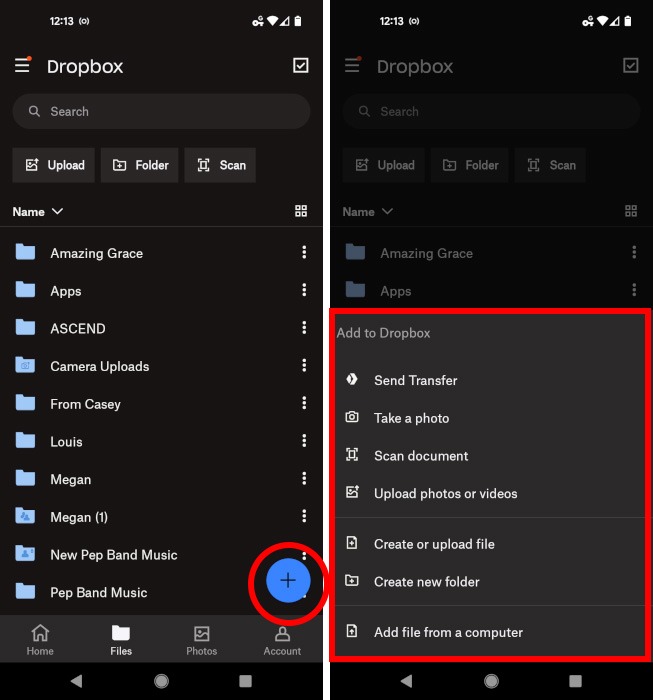Screen dimensions: 653x700
Task: Open hamburger menu in left Dropbox screen
Action: [22, 66]
